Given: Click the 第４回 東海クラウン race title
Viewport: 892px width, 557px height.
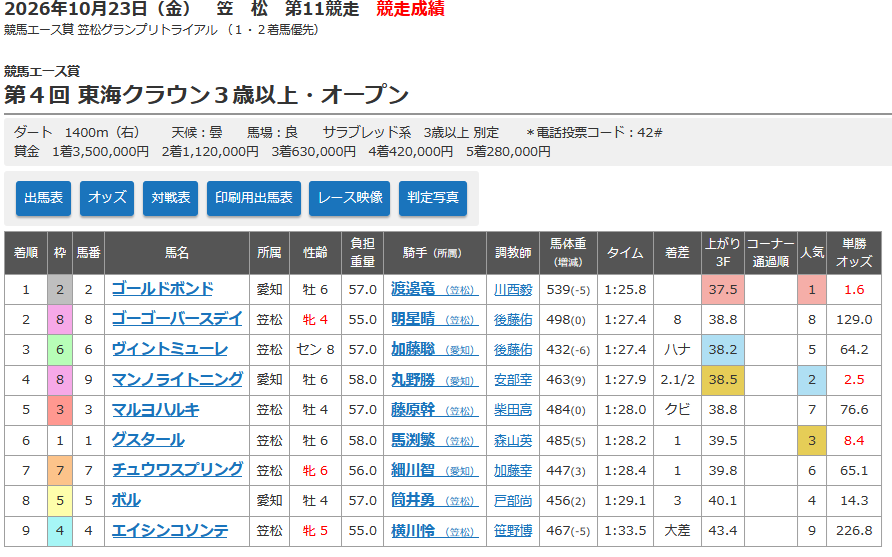Looking at the screenshot, I should (x=207, y=94).
